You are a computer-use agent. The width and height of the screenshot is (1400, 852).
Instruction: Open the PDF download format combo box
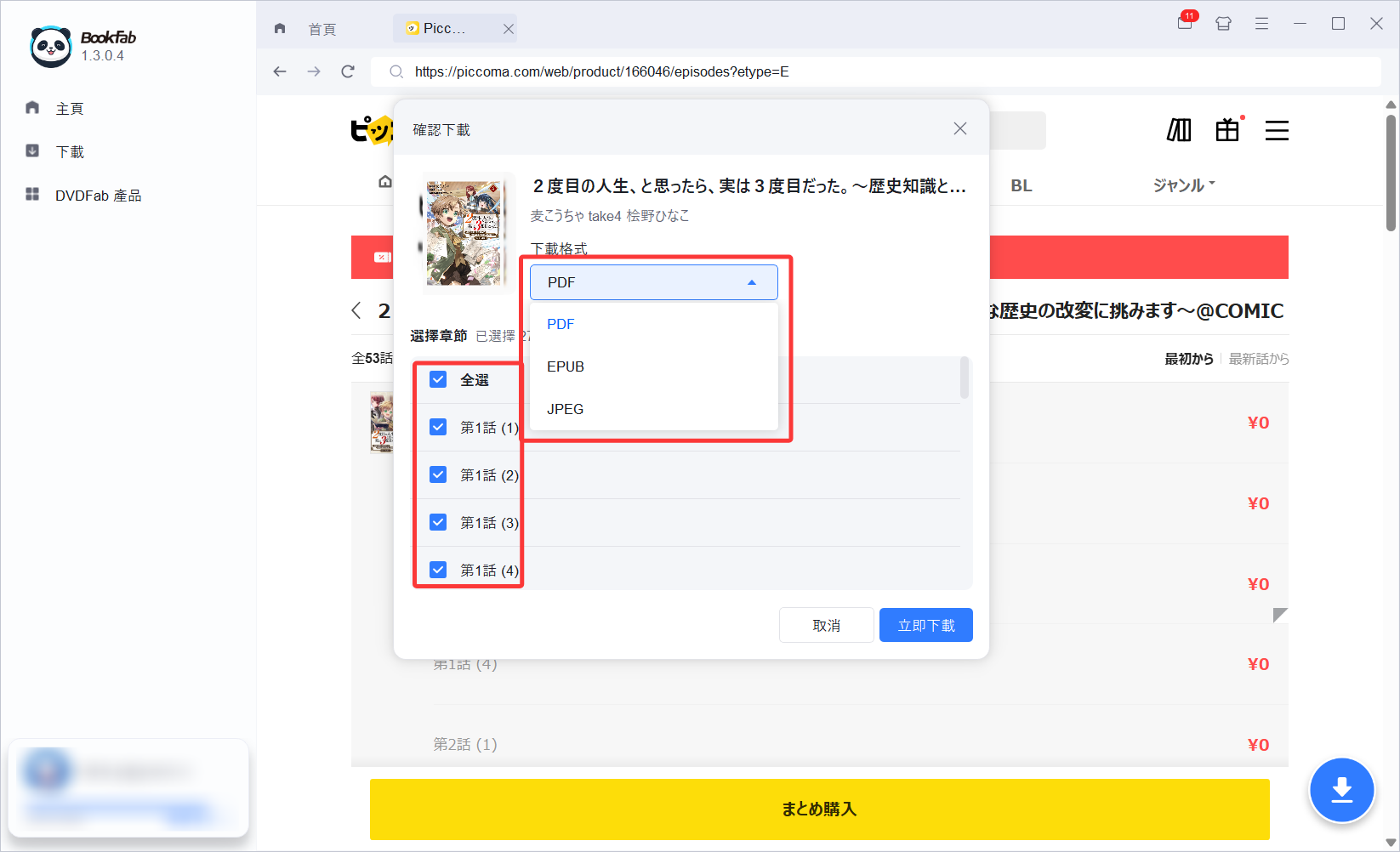(x=654, y=282)
